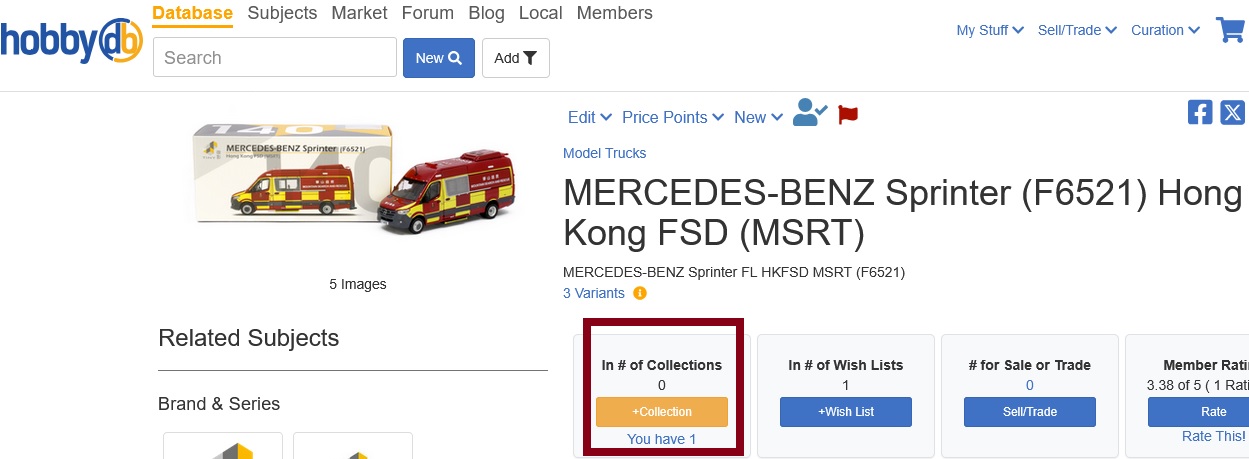Open the Add filter button
Viewport: 1249px width, 459px height.
(515, 58)
